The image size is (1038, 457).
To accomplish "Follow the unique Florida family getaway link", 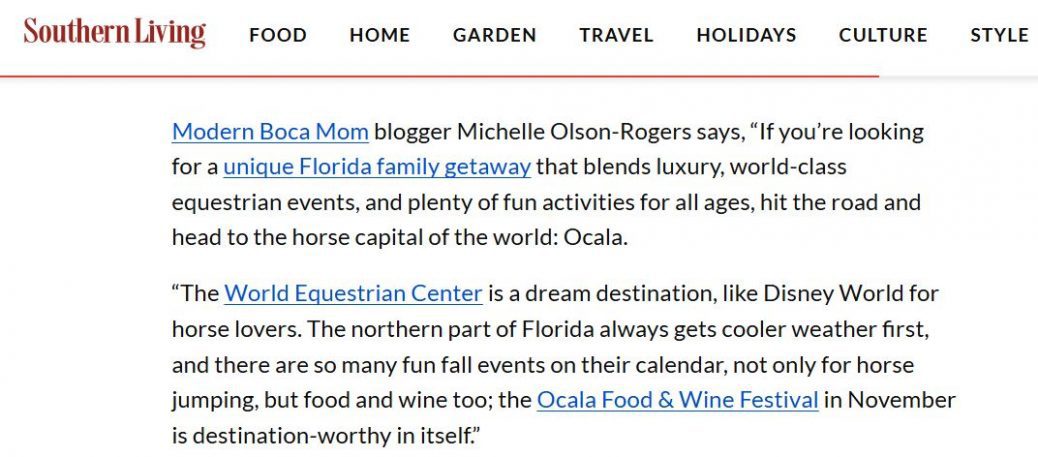I will pos(376,166).
